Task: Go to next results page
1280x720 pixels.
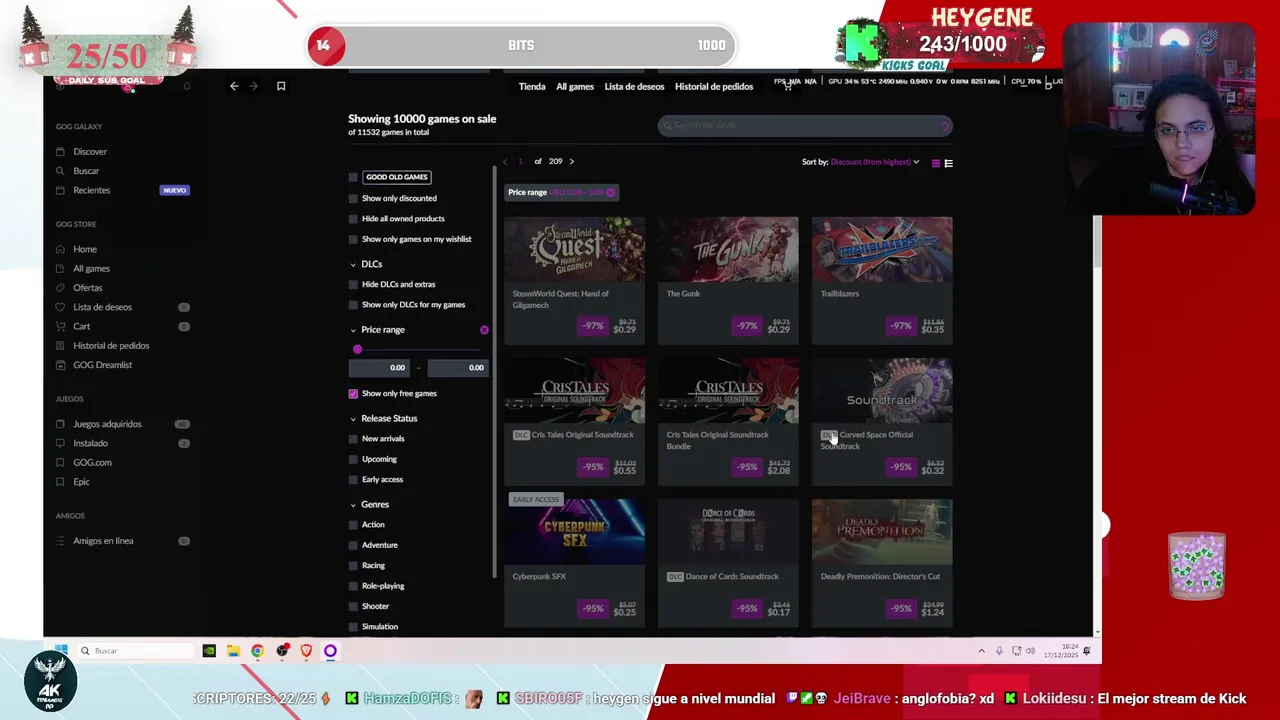Action: (571, 162)
